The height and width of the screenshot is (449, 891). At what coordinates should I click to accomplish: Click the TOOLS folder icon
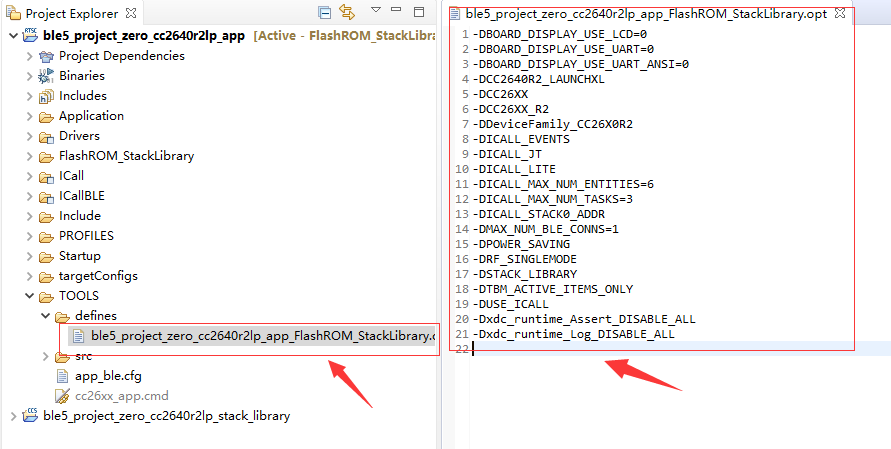[x=46, y=297]
